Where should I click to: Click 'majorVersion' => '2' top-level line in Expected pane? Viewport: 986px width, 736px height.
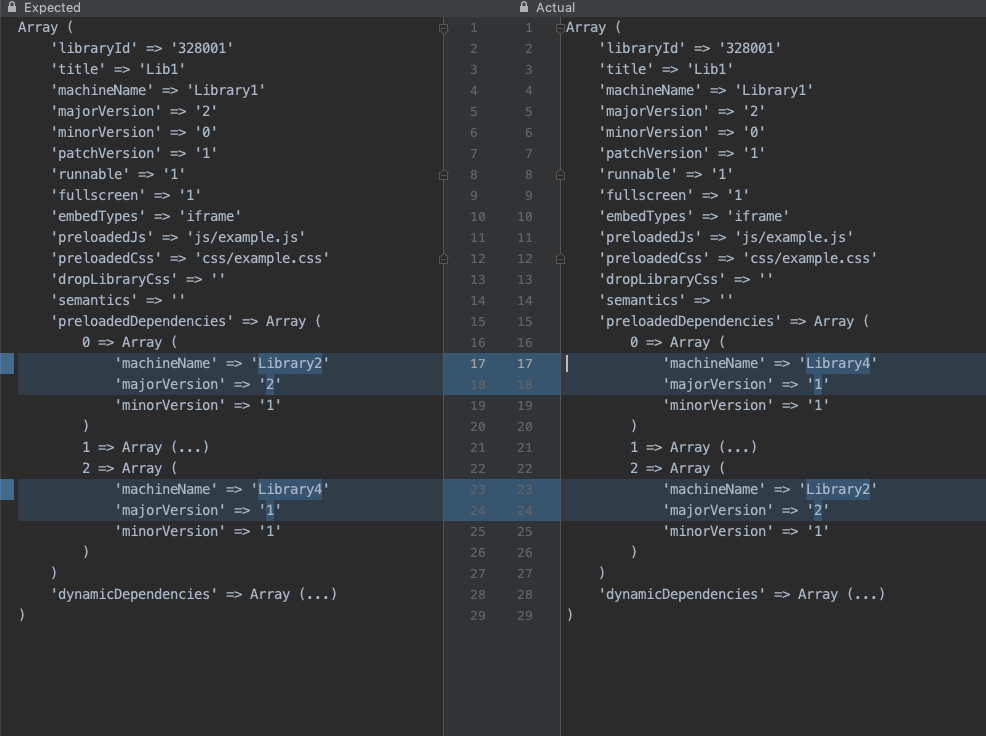pos(134,111)
